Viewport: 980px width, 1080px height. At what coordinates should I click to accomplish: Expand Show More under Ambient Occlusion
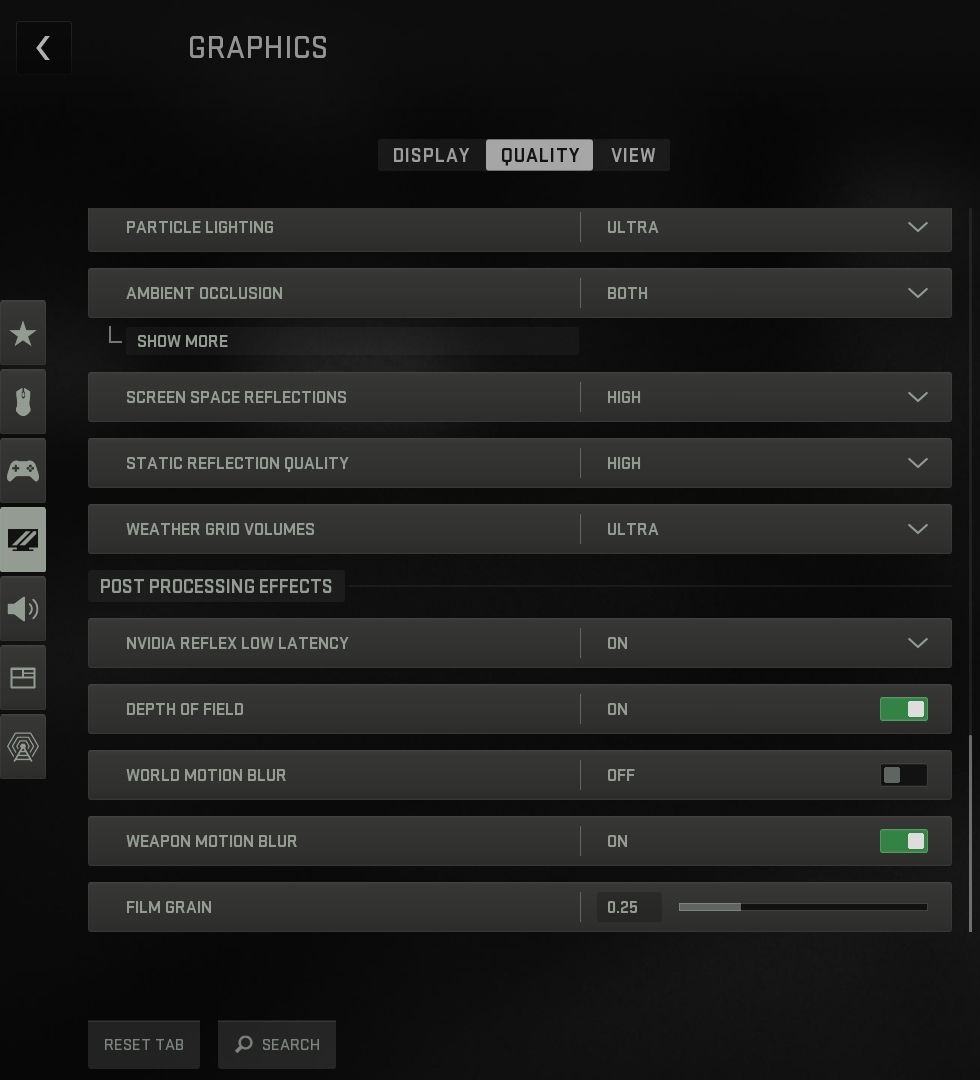pos(183,341)
